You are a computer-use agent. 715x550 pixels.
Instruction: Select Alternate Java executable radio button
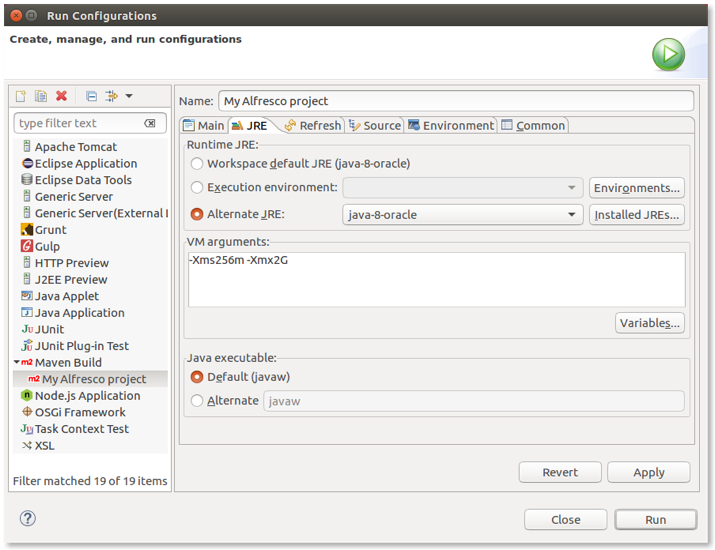[197, 401]
